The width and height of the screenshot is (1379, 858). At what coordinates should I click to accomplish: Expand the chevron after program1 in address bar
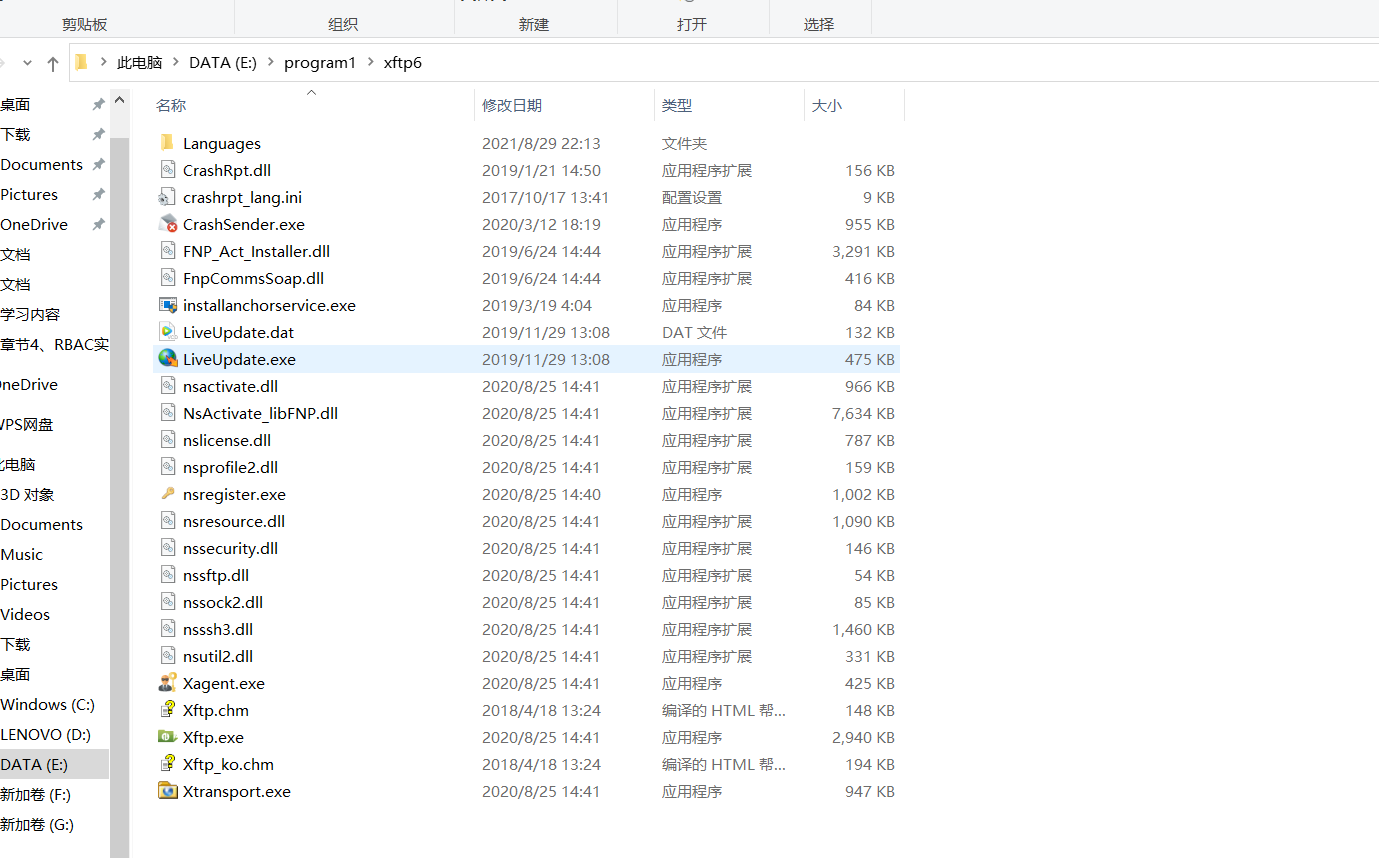click(x=370, y=62)
